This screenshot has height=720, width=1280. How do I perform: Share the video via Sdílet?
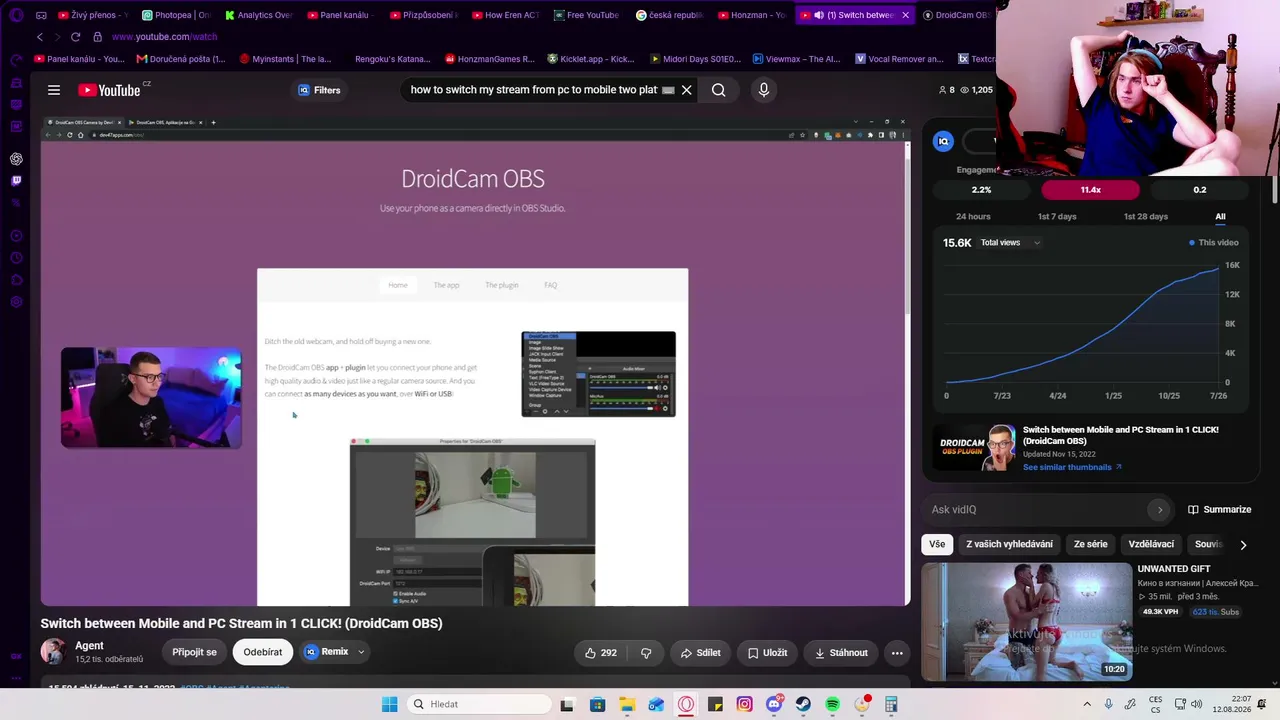[x=700, y=653]
